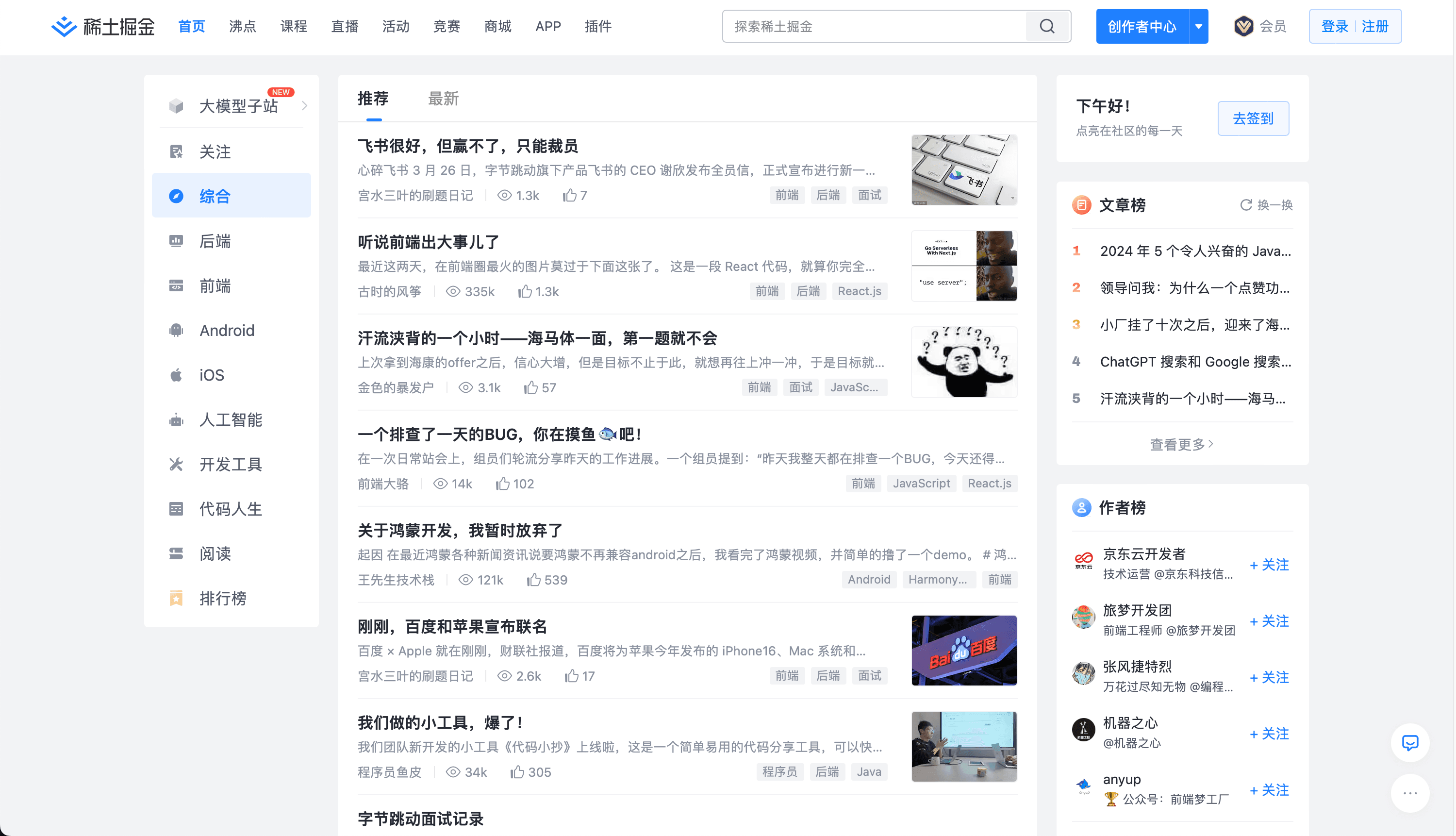The image size is (1456, 836).
Task: Click the floating three-dots more button
Action: (1410, 793)
